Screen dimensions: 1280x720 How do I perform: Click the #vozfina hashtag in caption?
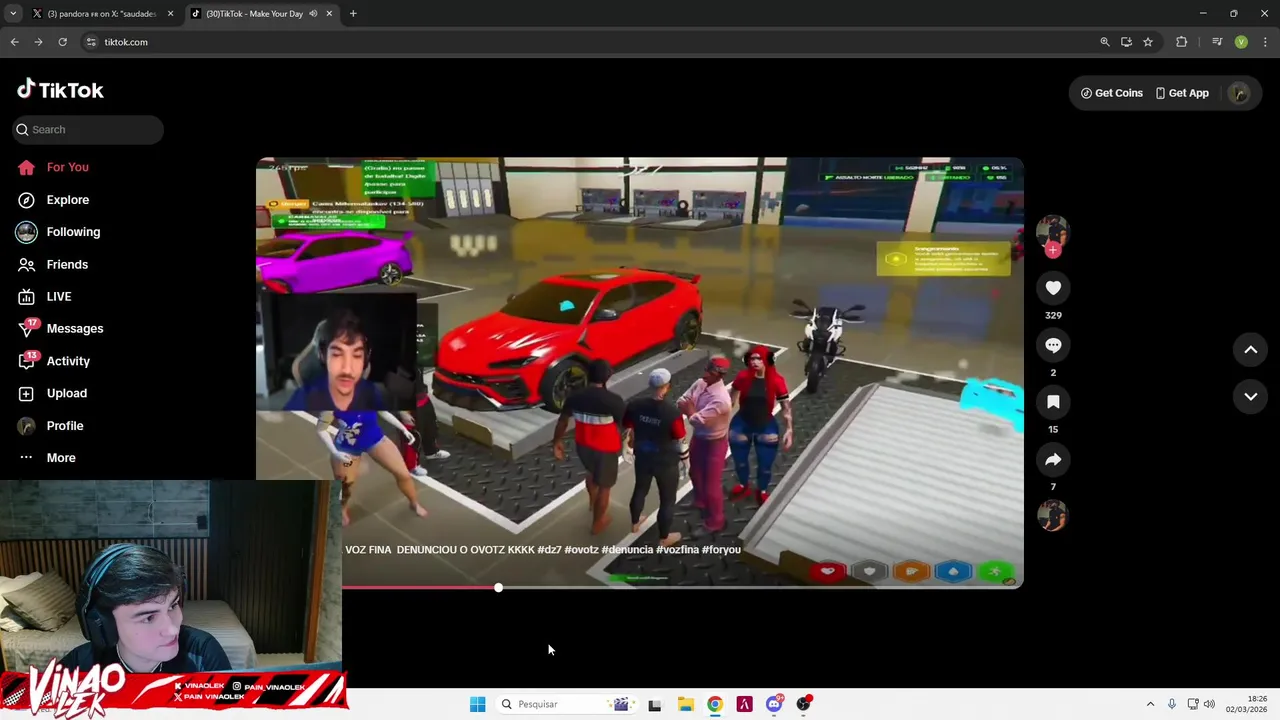coord(677,550)
